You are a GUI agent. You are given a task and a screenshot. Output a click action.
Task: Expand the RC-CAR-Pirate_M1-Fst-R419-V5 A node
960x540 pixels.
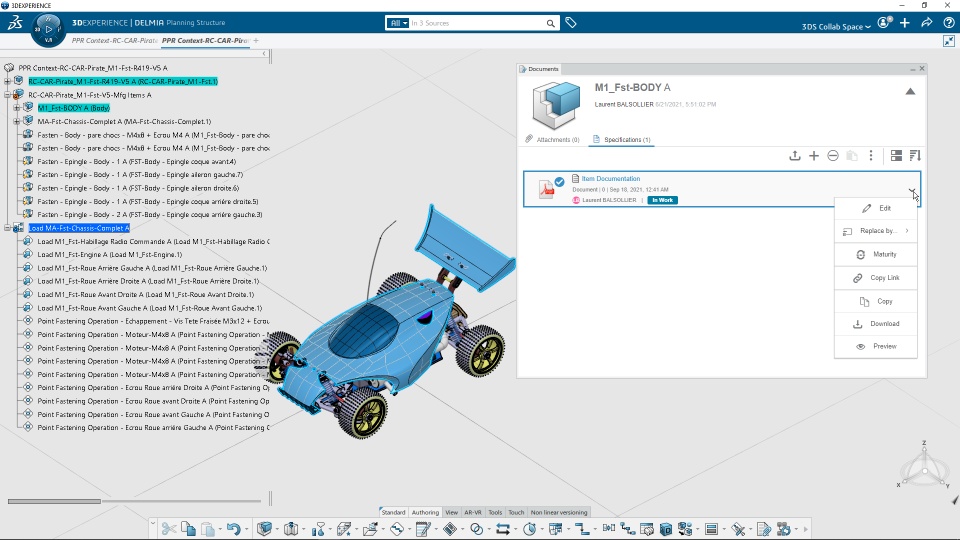[x=7, y=81]
